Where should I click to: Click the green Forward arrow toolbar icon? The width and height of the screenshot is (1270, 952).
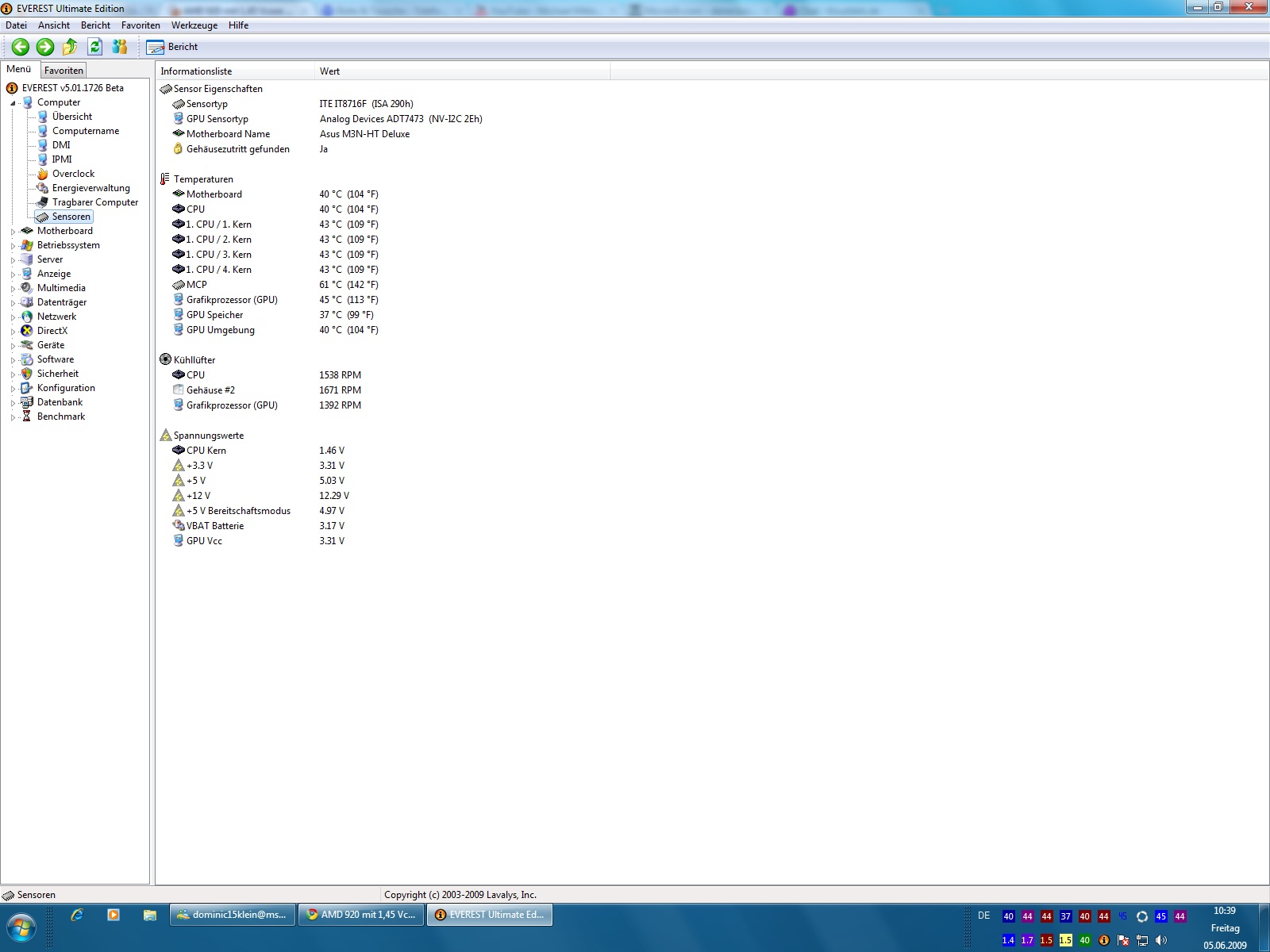(45, 47)
